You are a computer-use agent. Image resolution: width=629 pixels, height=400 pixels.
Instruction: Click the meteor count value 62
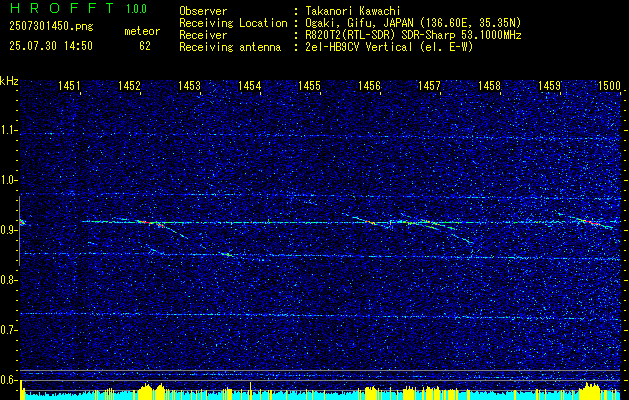click(x=145, y=46)
